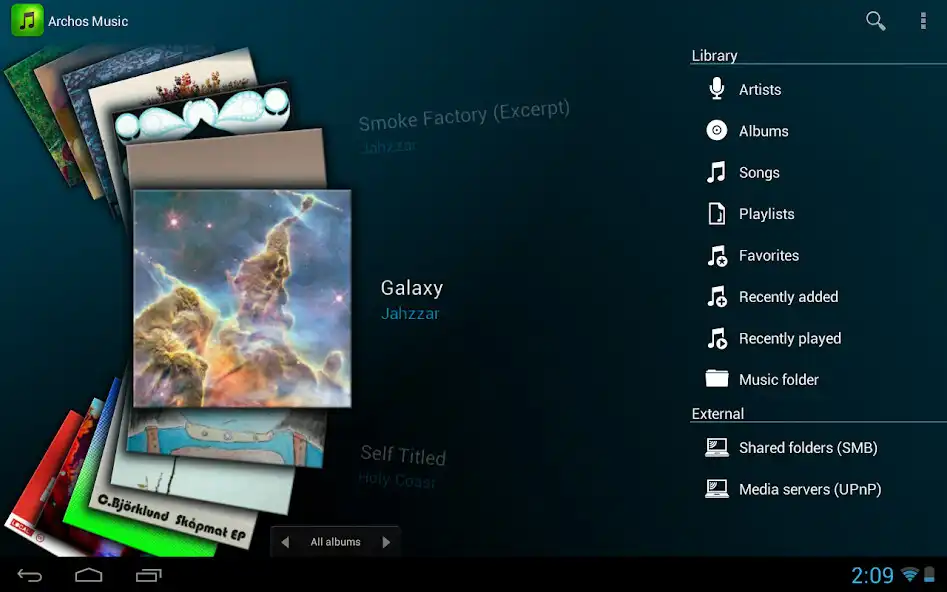This screenshot has width=947, height=592.
Task: Click the Recently played play-note icon
Action: 717,338
